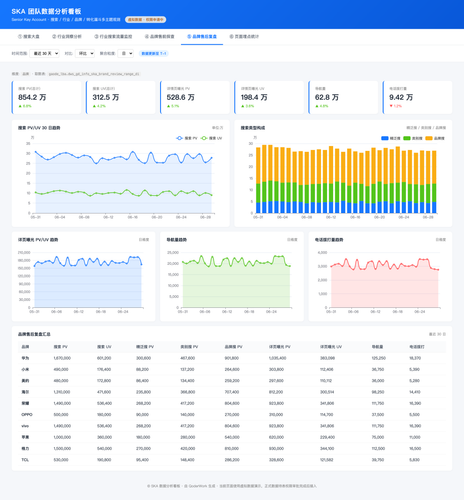Viewport: 464px width, 500px height.
Task: Click the orange badge in the header
Action: click(x=146, y=20)
